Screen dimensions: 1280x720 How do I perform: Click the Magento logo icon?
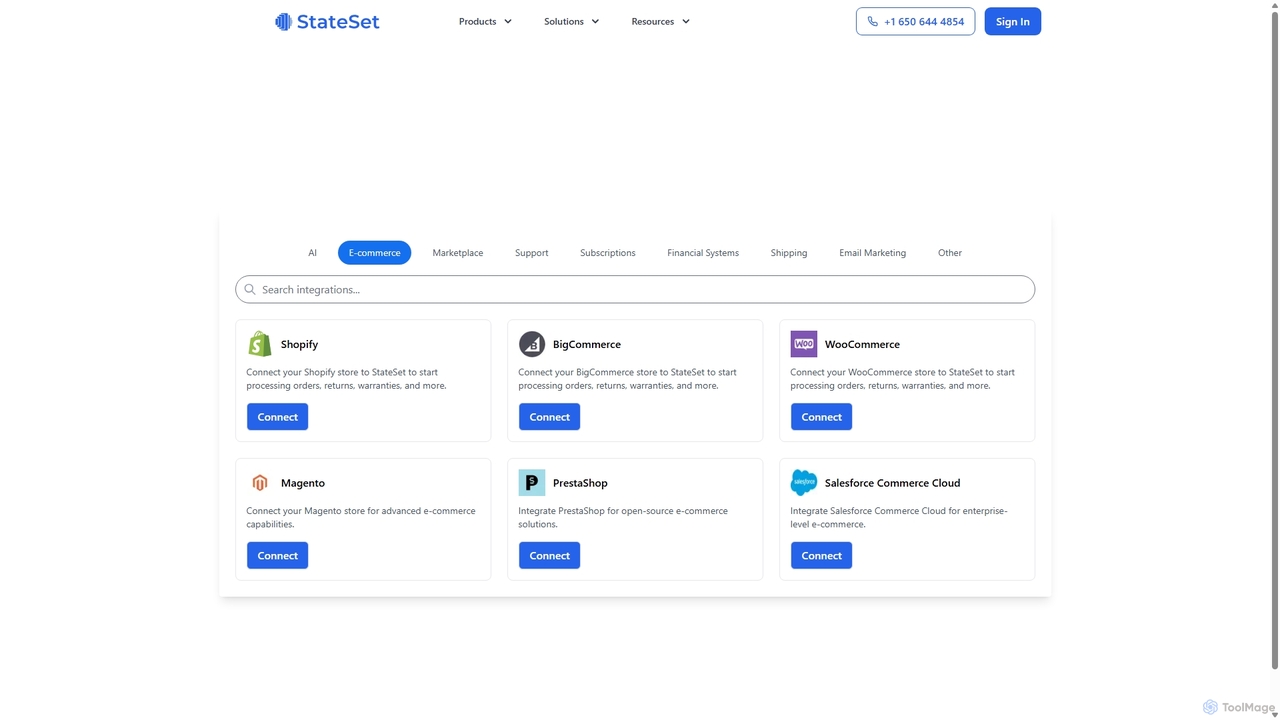coord(260,483)
